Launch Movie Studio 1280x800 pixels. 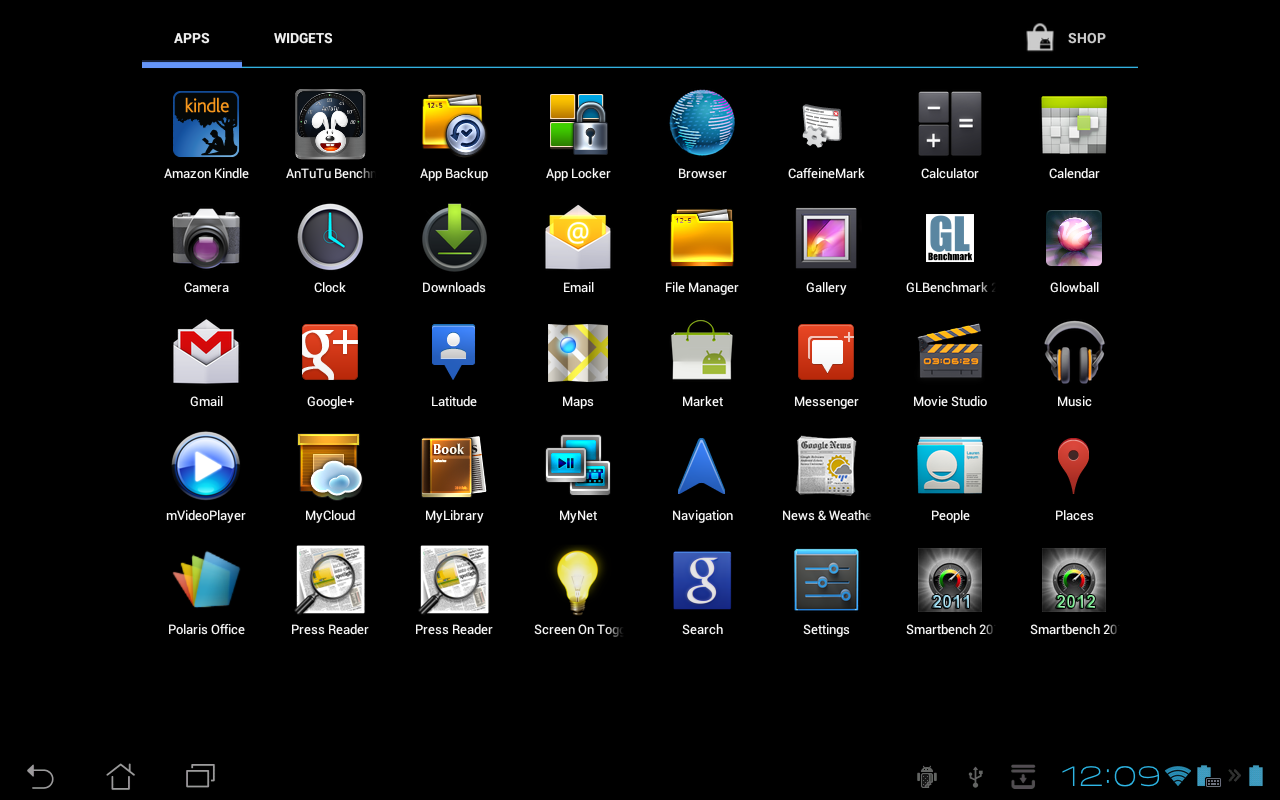950,352
